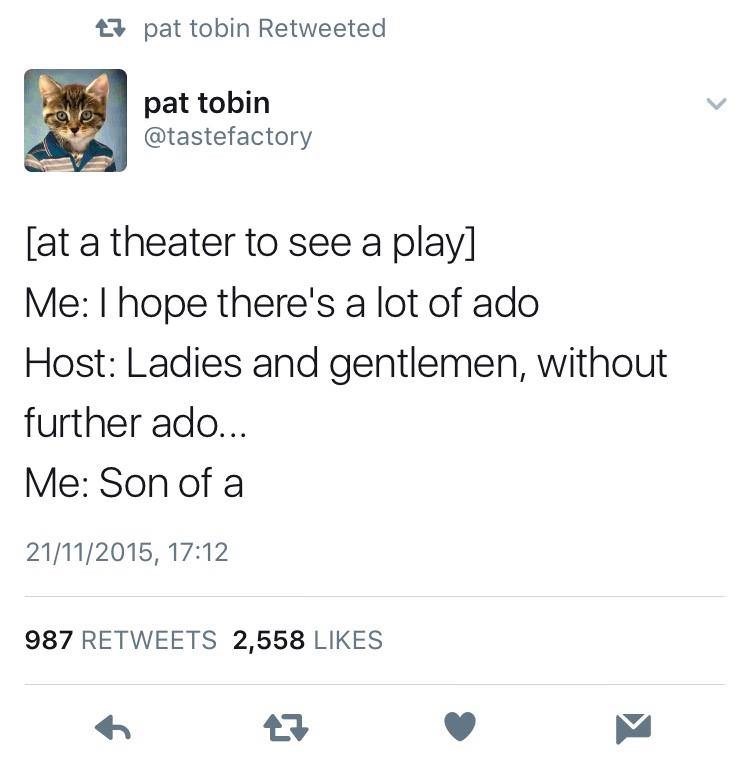Open the bold 'pat tobin' display name
The width and height of the screenshot is (750, 758).
(206, 103)
